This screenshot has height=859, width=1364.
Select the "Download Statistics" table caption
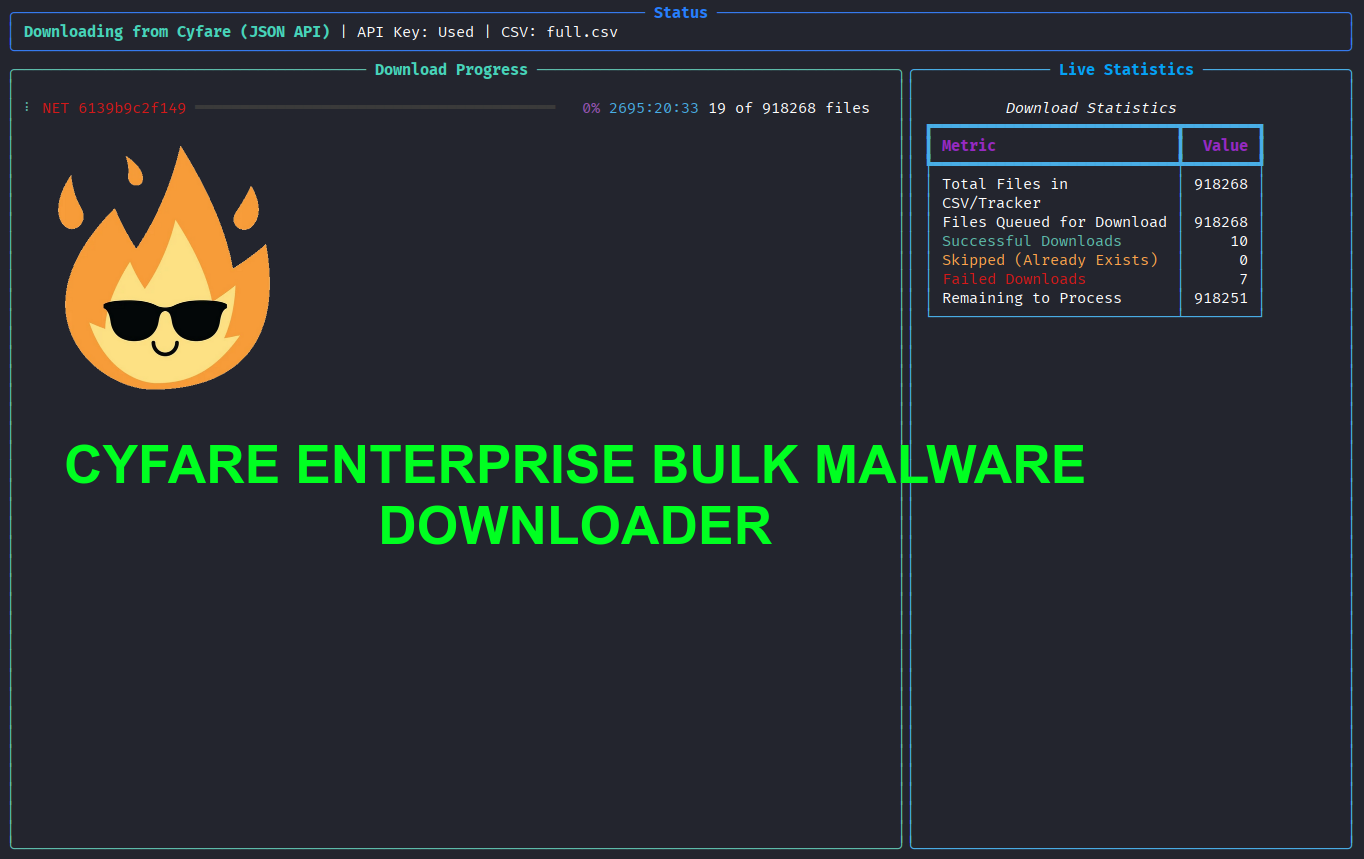point(1091,108)
